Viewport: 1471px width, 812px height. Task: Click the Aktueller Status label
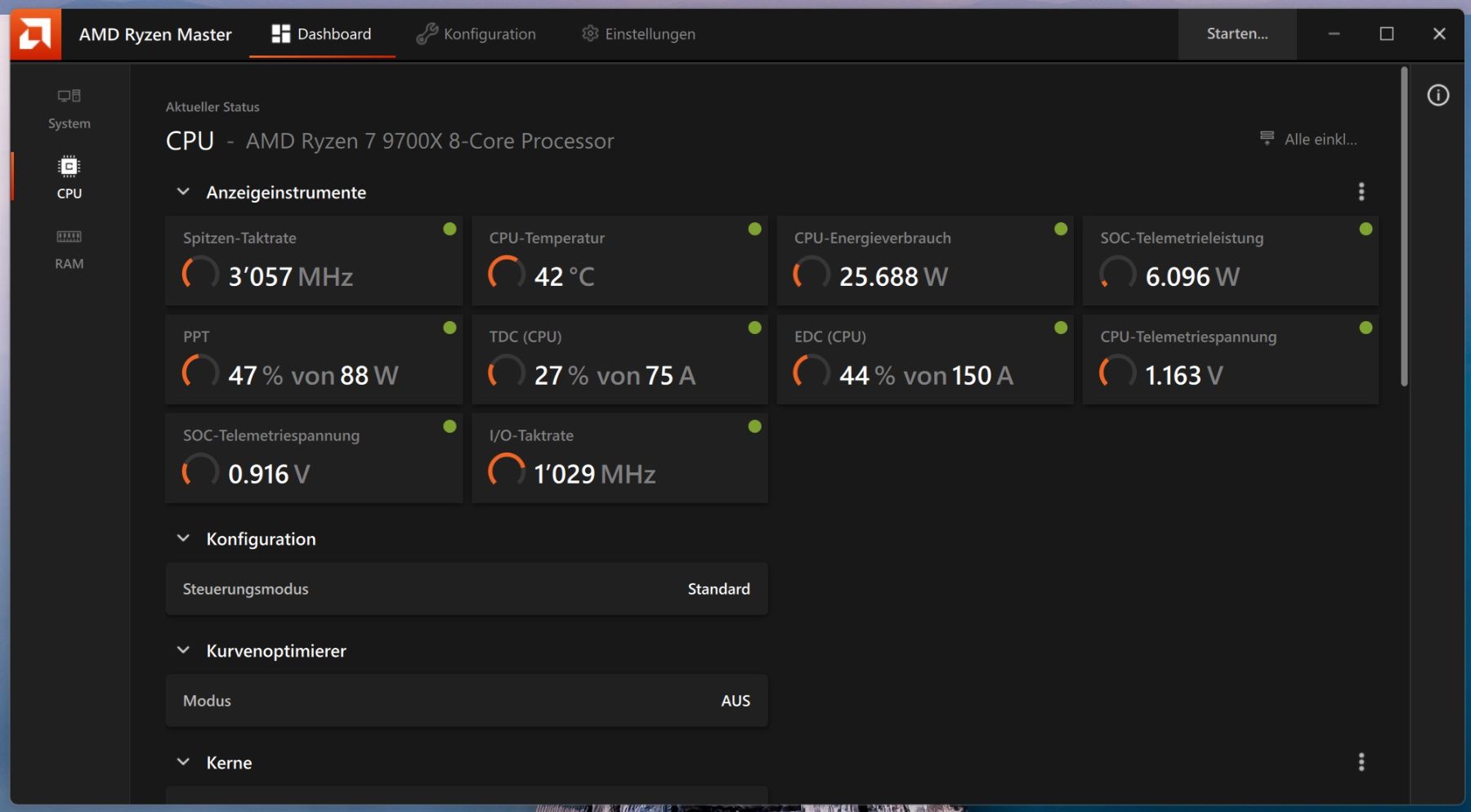coord(212,107)
